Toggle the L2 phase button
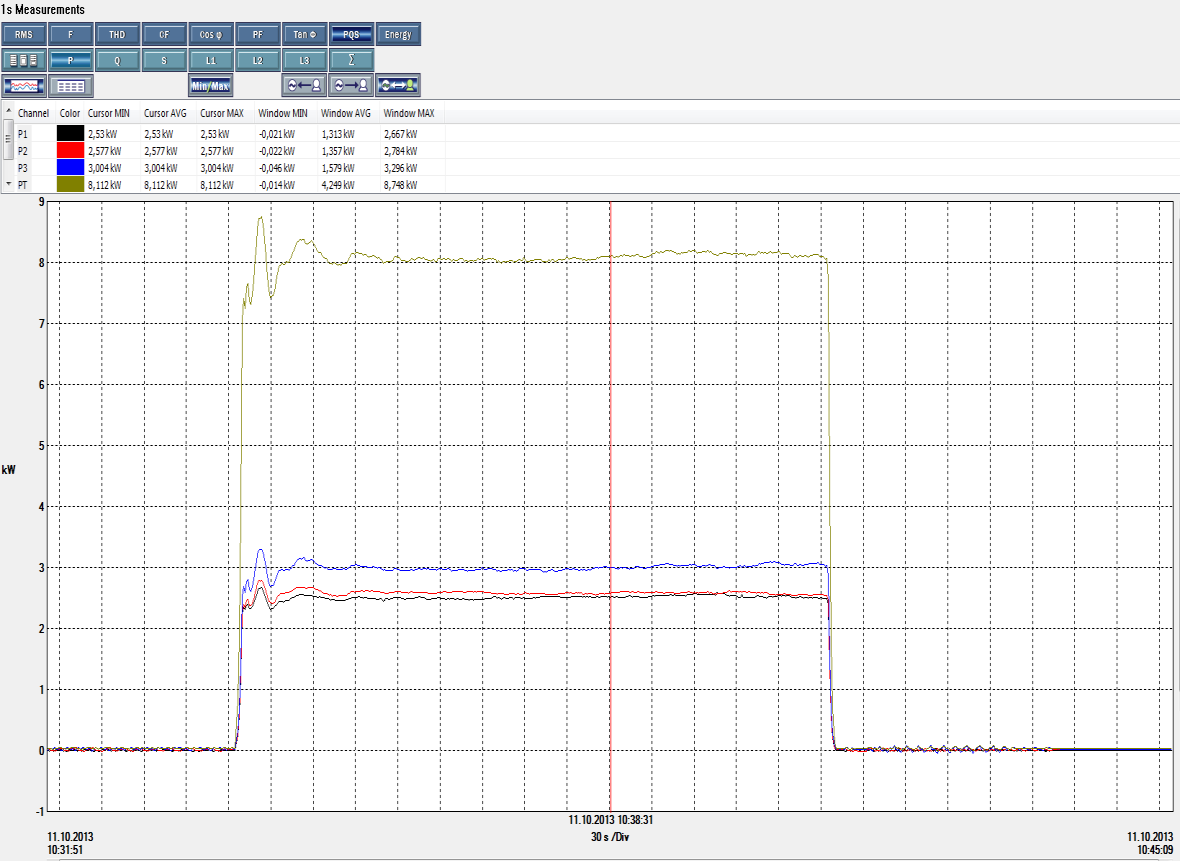The image size is (1180, 861). click(257, 60)
